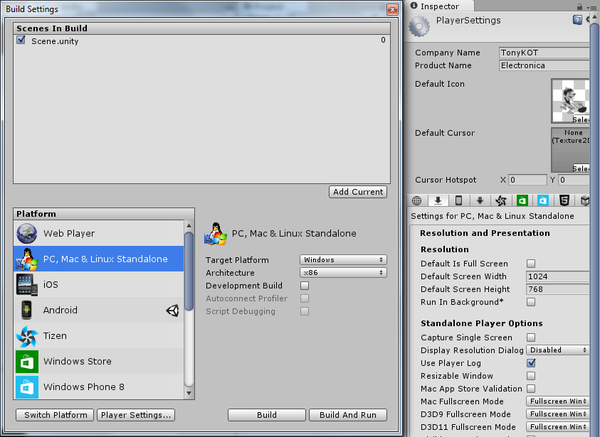Click the Default Screen Width field
600x437 pixels.
tap(558, 276)
